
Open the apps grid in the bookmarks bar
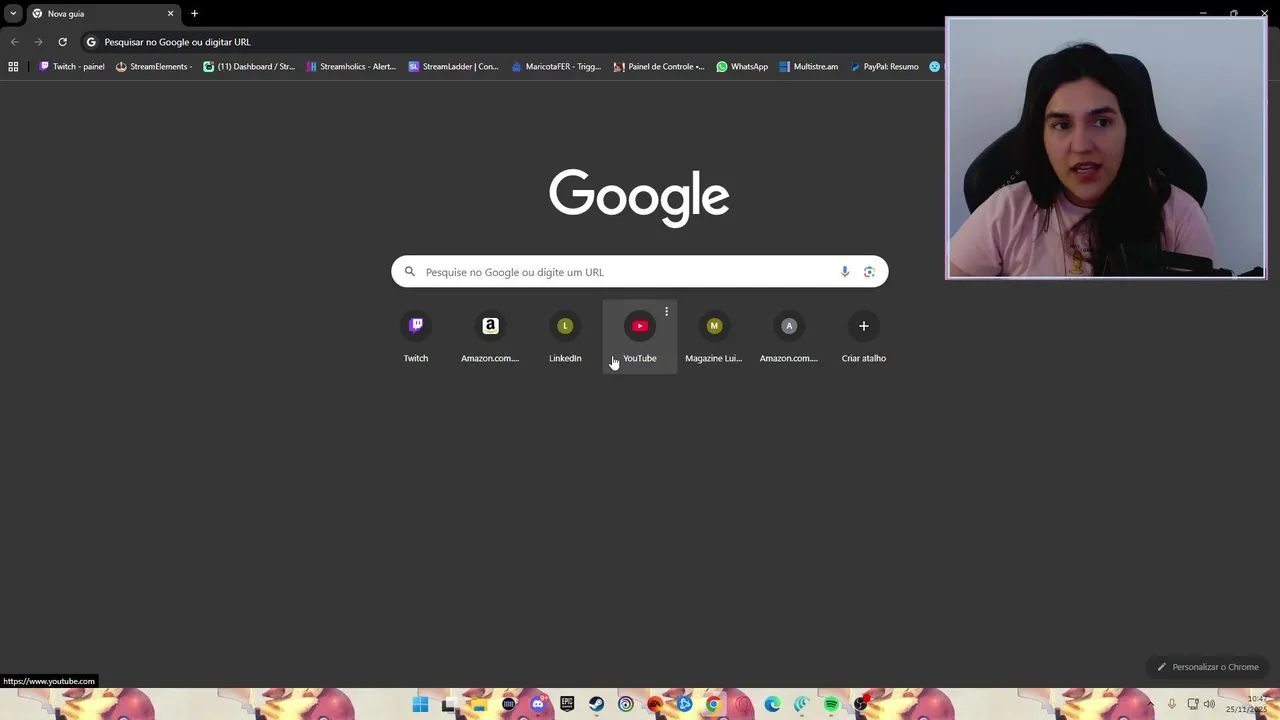tap(13, 67)
